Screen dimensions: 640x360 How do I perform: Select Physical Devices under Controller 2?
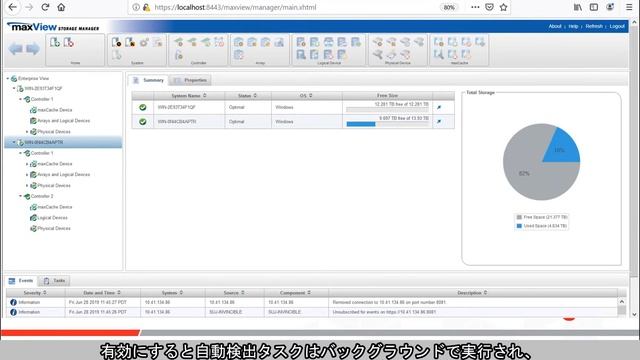point(54,229)
